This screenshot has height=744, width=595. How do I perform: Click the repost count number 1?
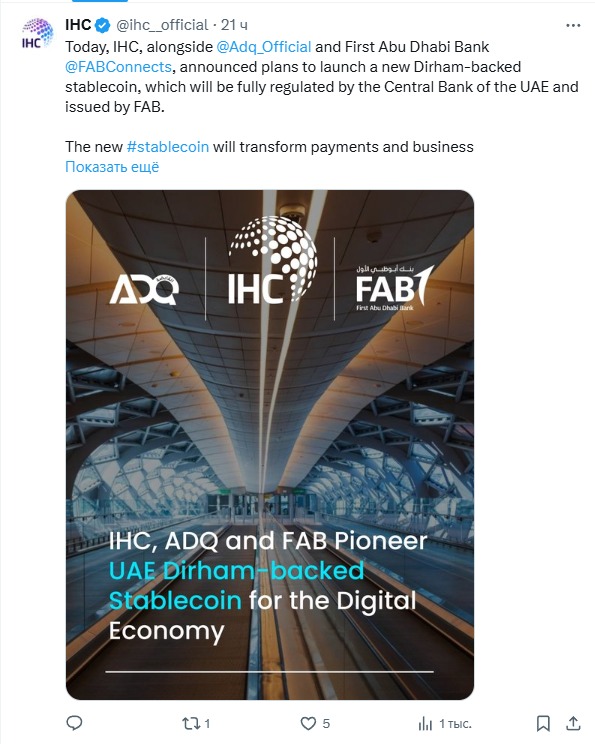point(207,724)
